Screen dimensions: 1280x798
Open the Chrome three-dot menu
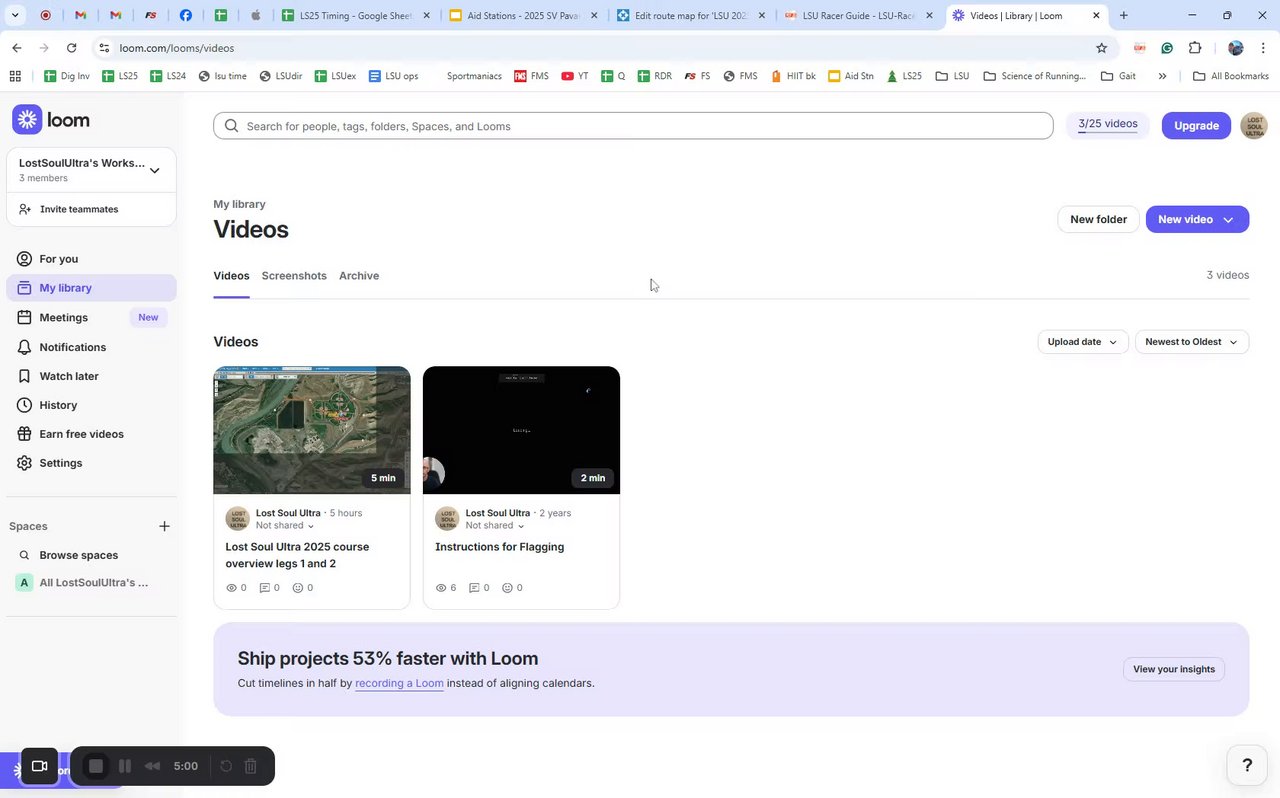pos(1264,48)
